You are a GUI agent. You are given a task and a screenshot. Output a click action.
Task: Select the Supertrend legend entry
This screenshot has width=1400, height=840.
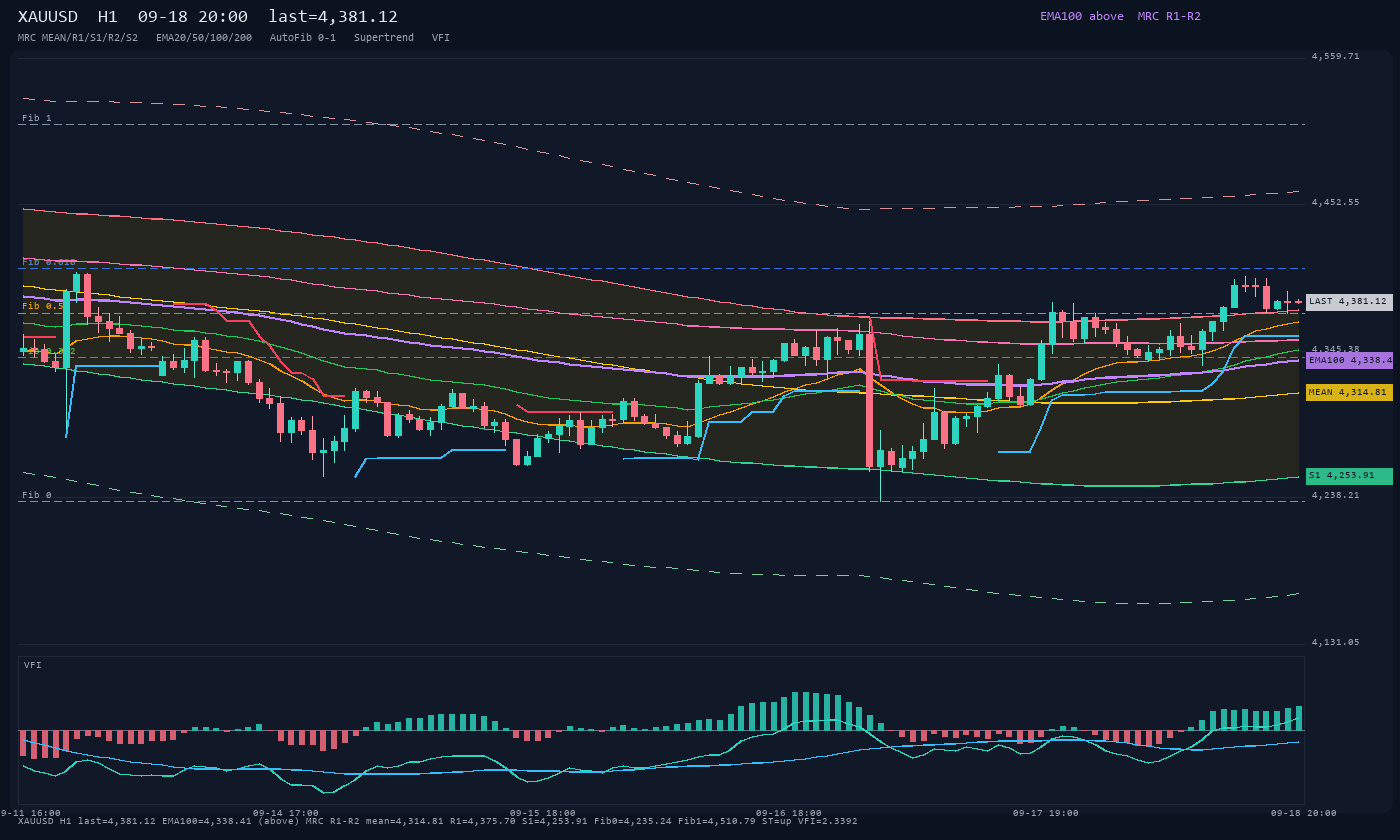pos(384,38)
